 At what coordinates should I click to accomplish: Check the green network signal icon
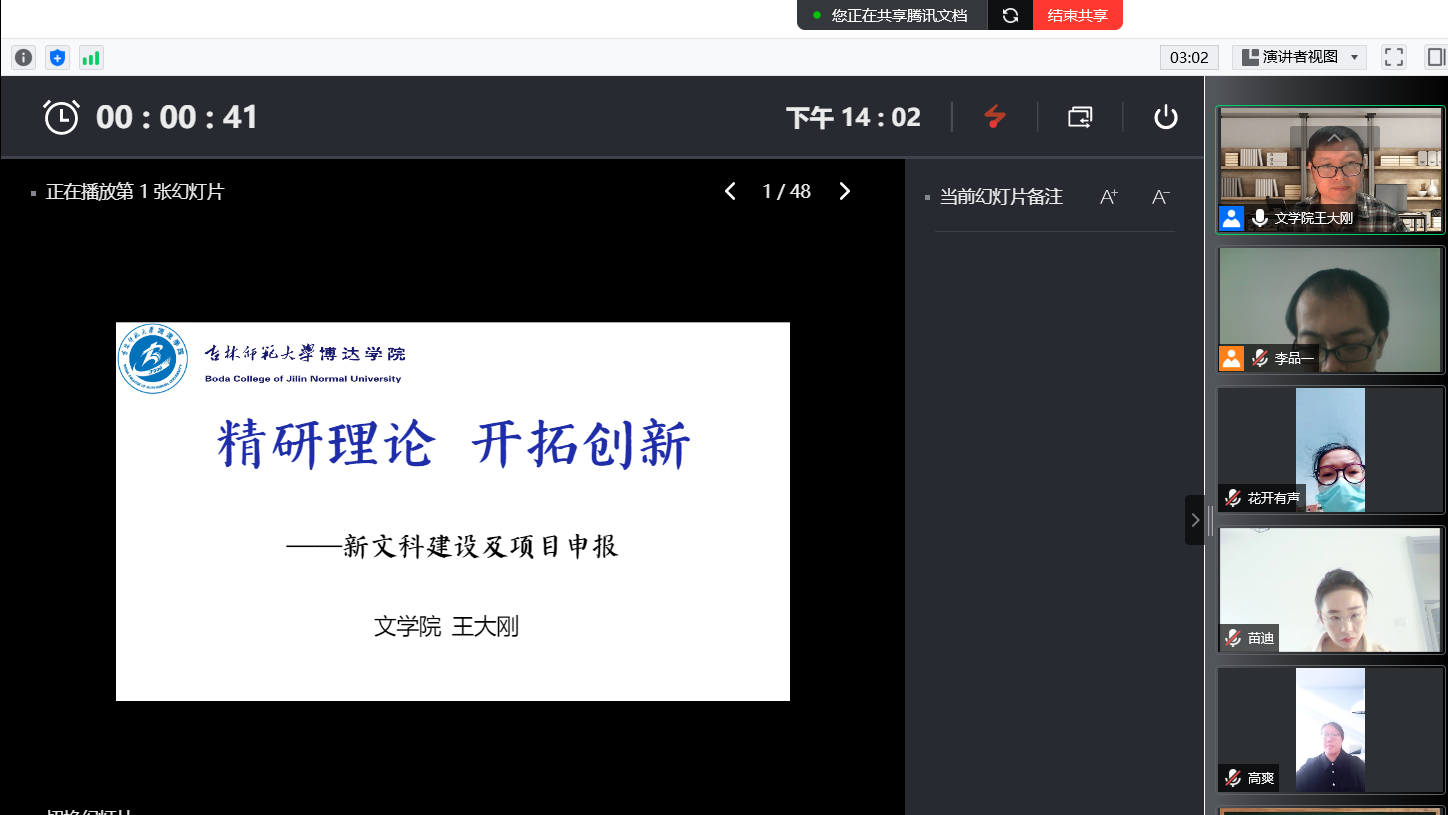pos(91,58)
